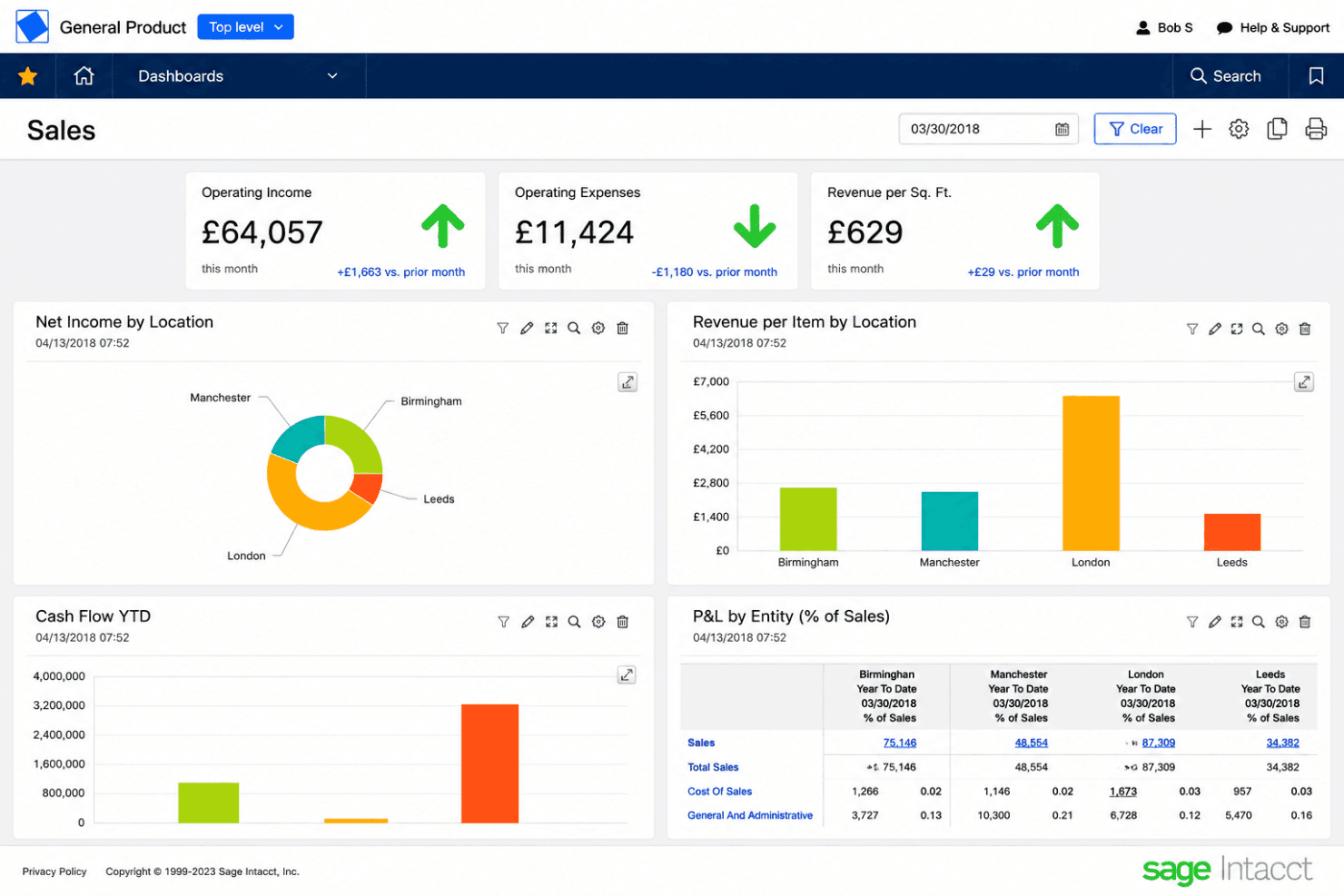The width and height of the screenshot is (1344, 896).
Task: Expand the Top level dropdown
Action: click(x=245, y=27)
